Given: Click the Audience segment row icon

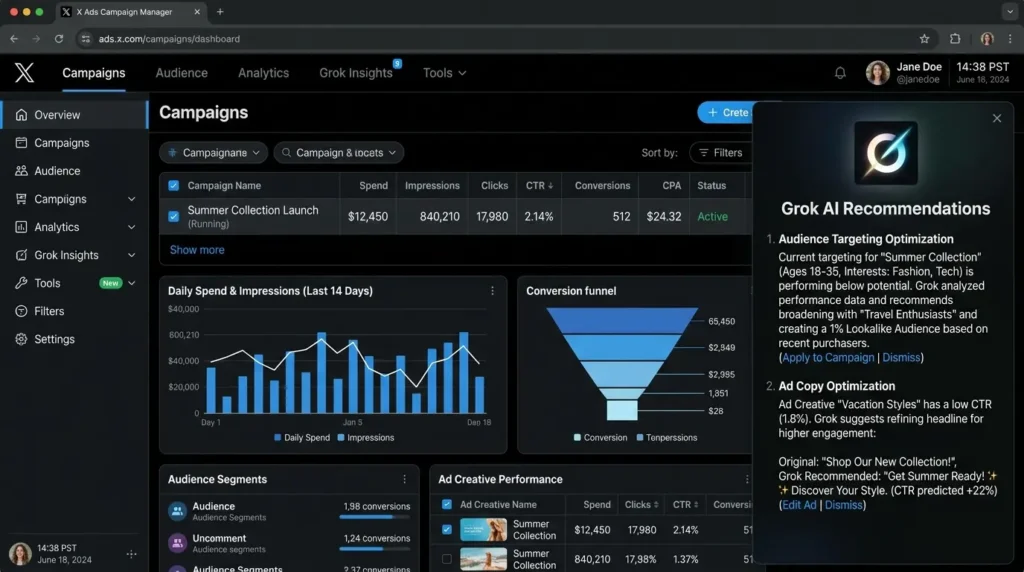Looking at the screenshot, I should click(177, 511).
